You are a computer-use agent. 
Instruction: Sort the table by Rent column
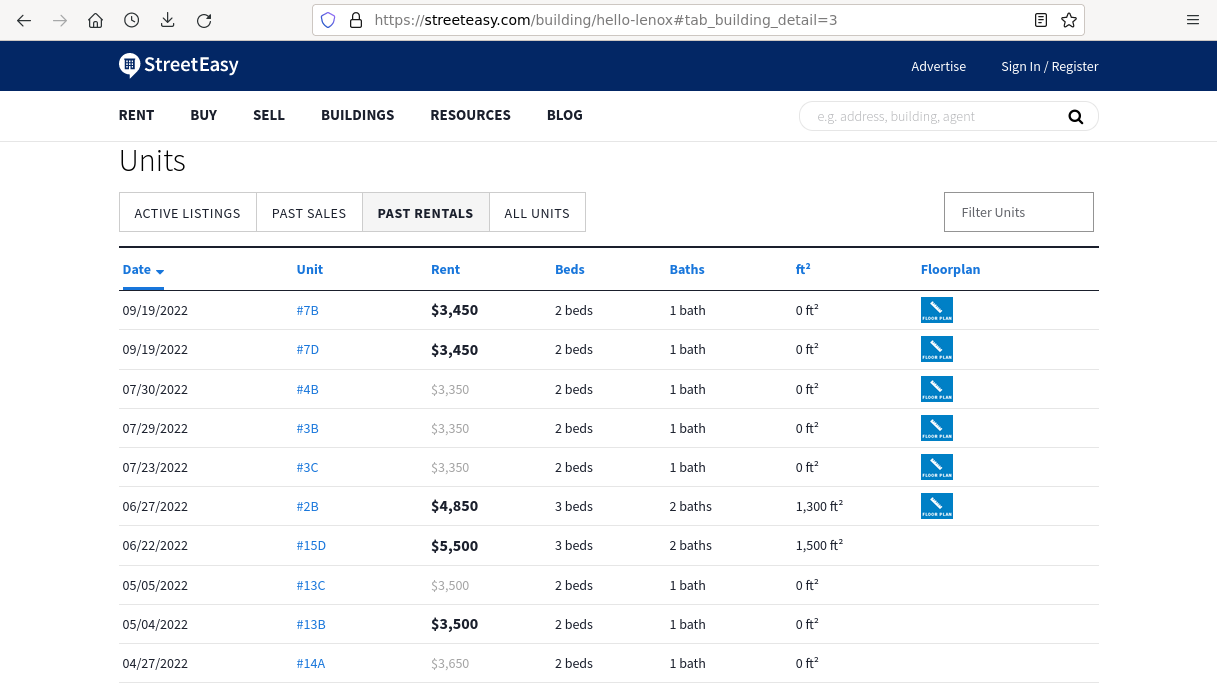click(445, 270)
